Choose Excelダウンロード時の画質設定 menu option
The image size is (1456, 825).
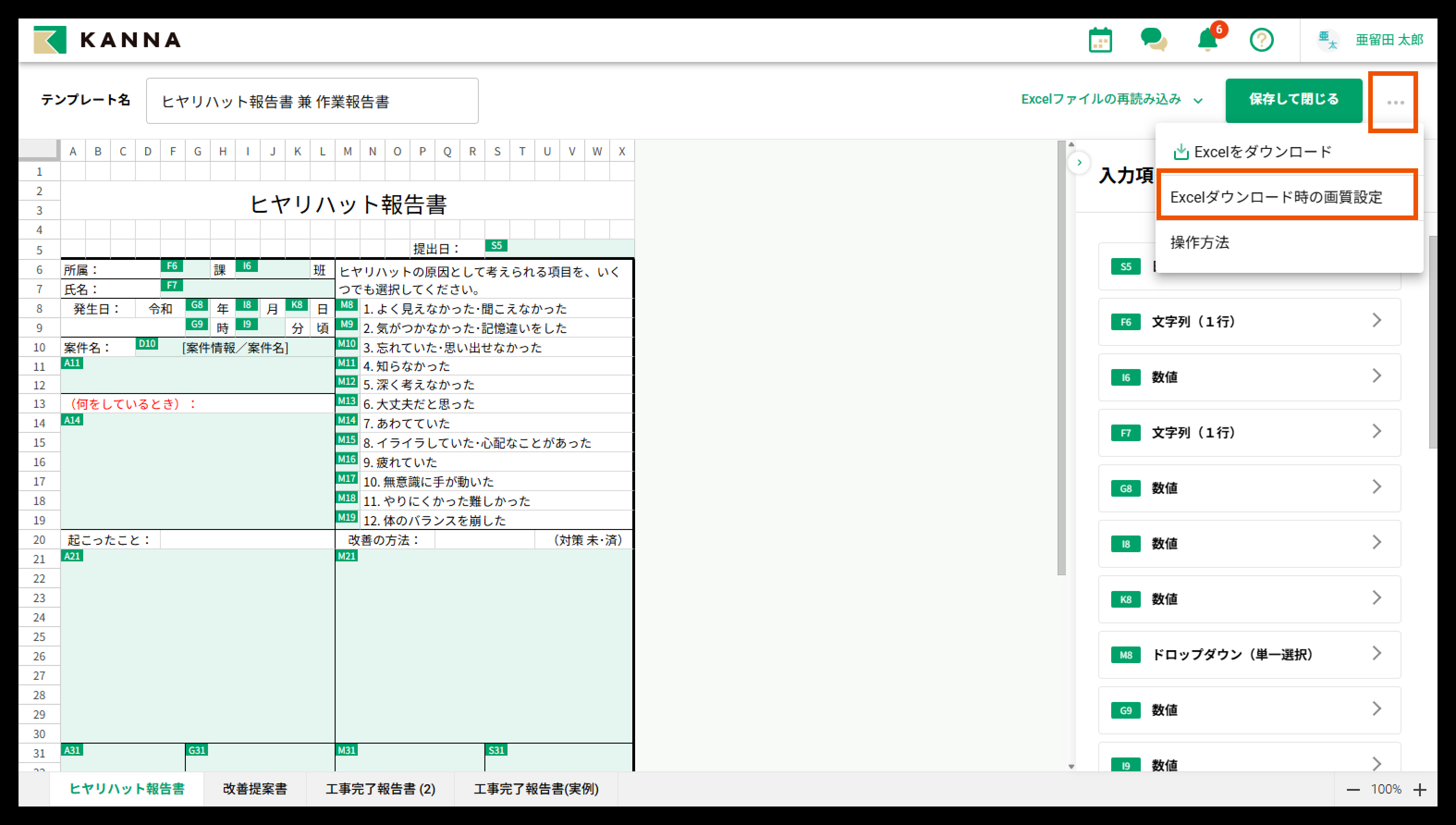tap(1276, 197)
